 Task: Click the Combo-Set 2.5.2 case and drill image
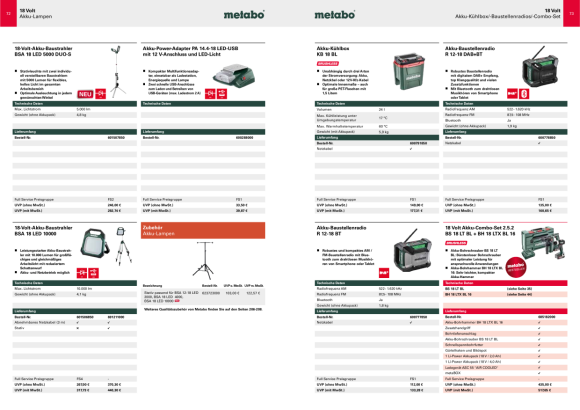pos(543,242)
